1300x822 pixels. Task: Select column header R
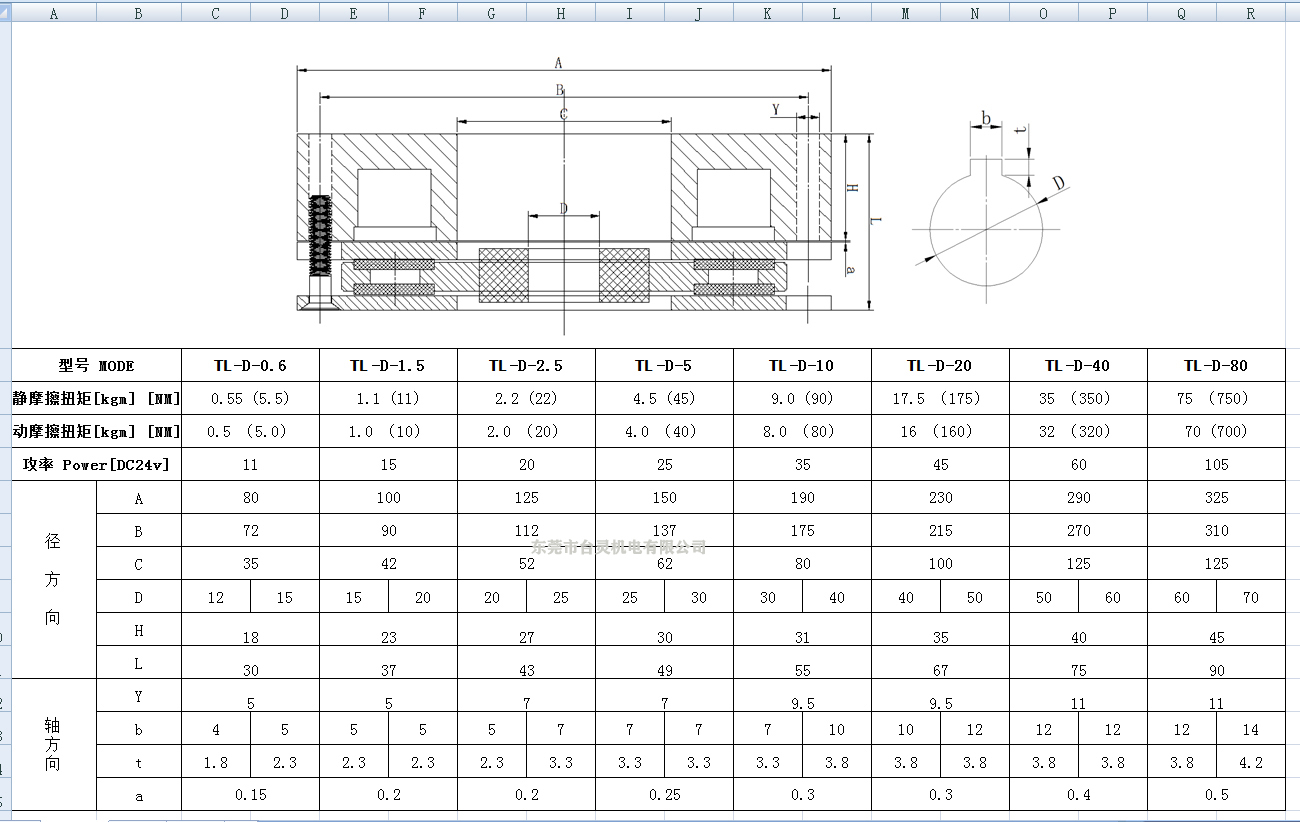[x=1249, y=12]
